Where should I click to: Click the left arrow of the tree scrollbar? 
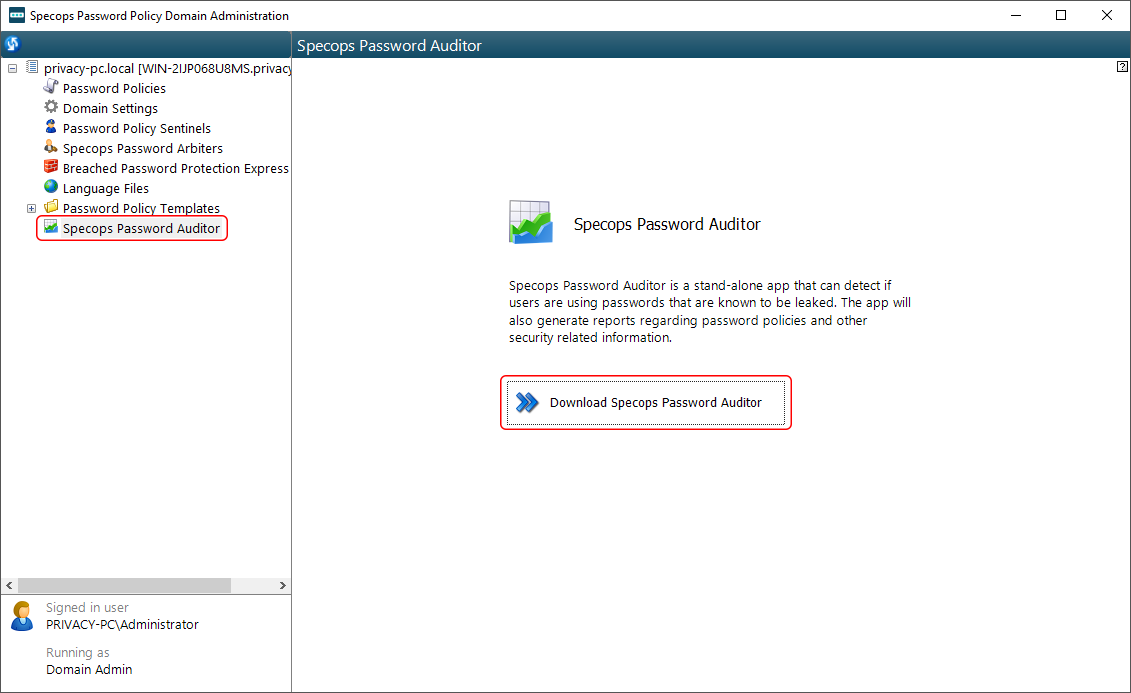[9, 586]
